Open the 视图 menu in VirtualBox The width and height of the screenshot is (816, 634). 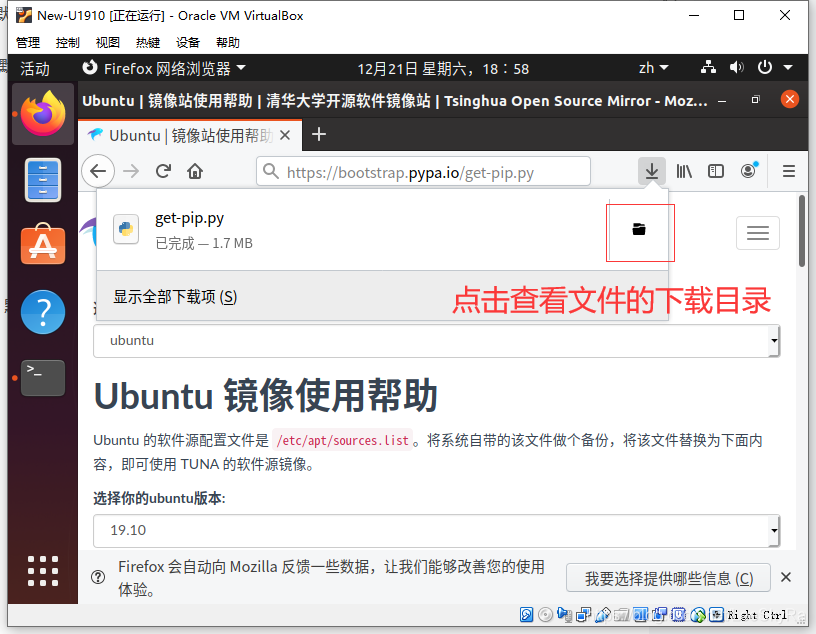click(108, 43)
